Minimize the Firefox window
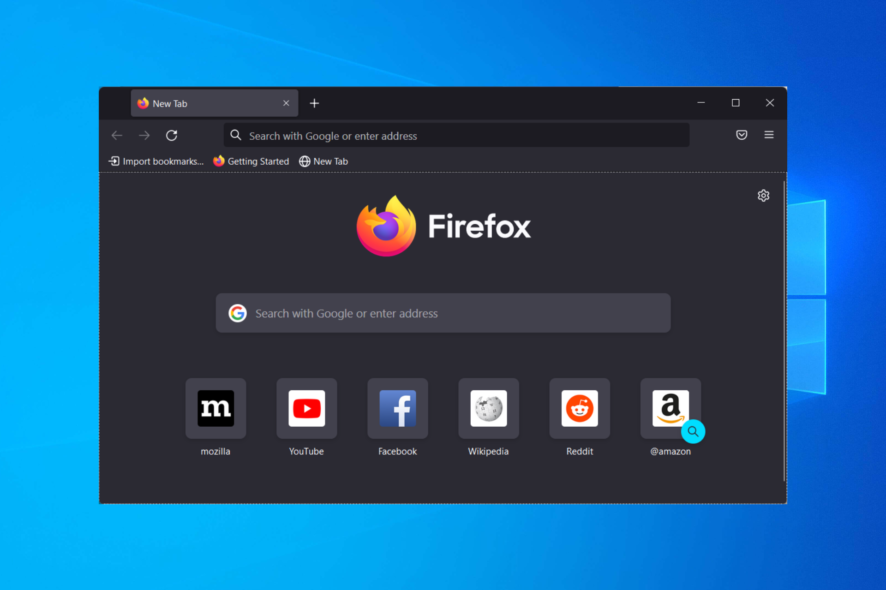Screen dimensions: 886x590 tap(701, 103)
